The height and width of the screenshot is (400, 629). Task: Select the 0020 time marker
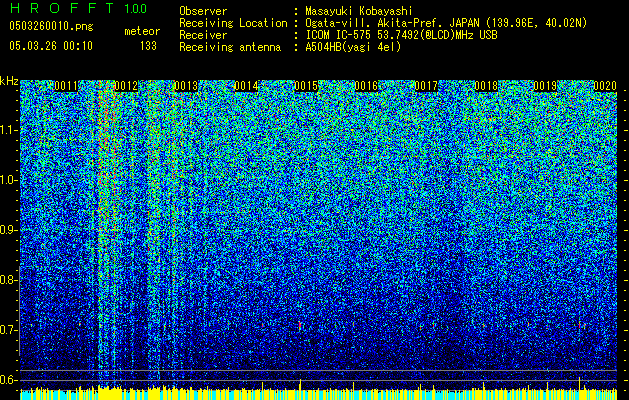[605, 86]
